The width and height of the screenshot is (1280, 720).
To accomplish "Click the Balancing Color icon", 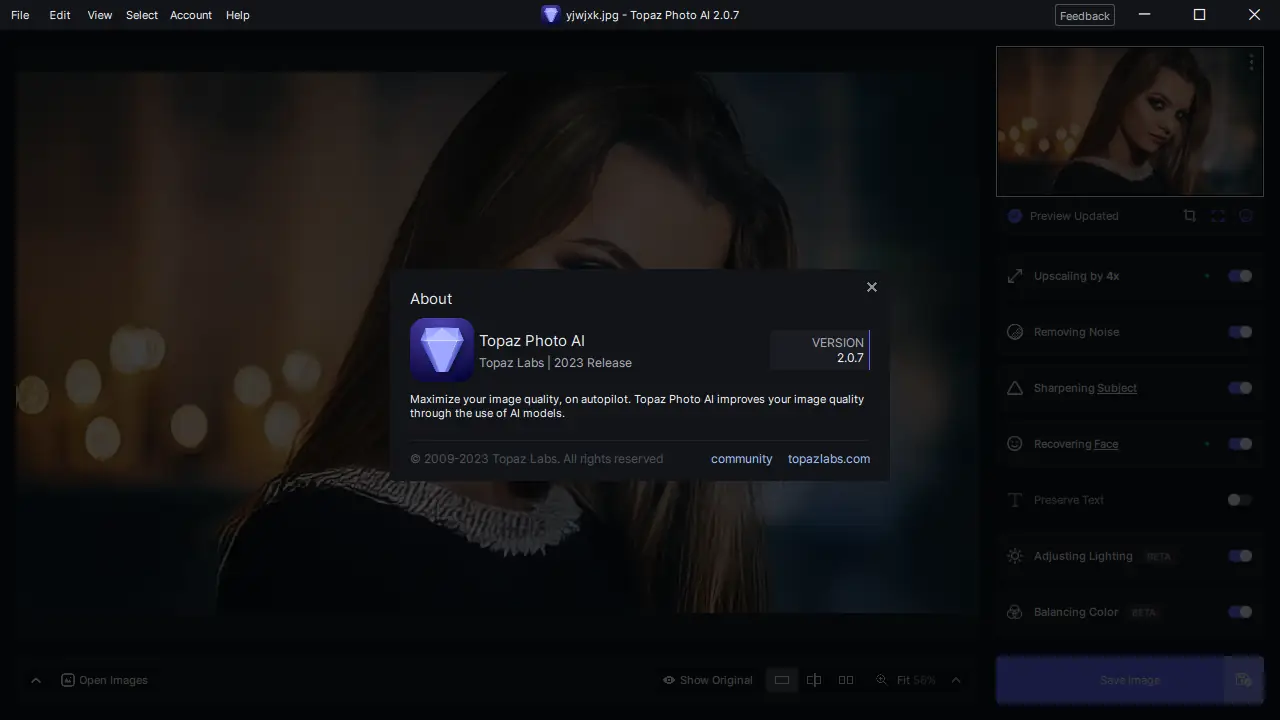I will 1015,612.
